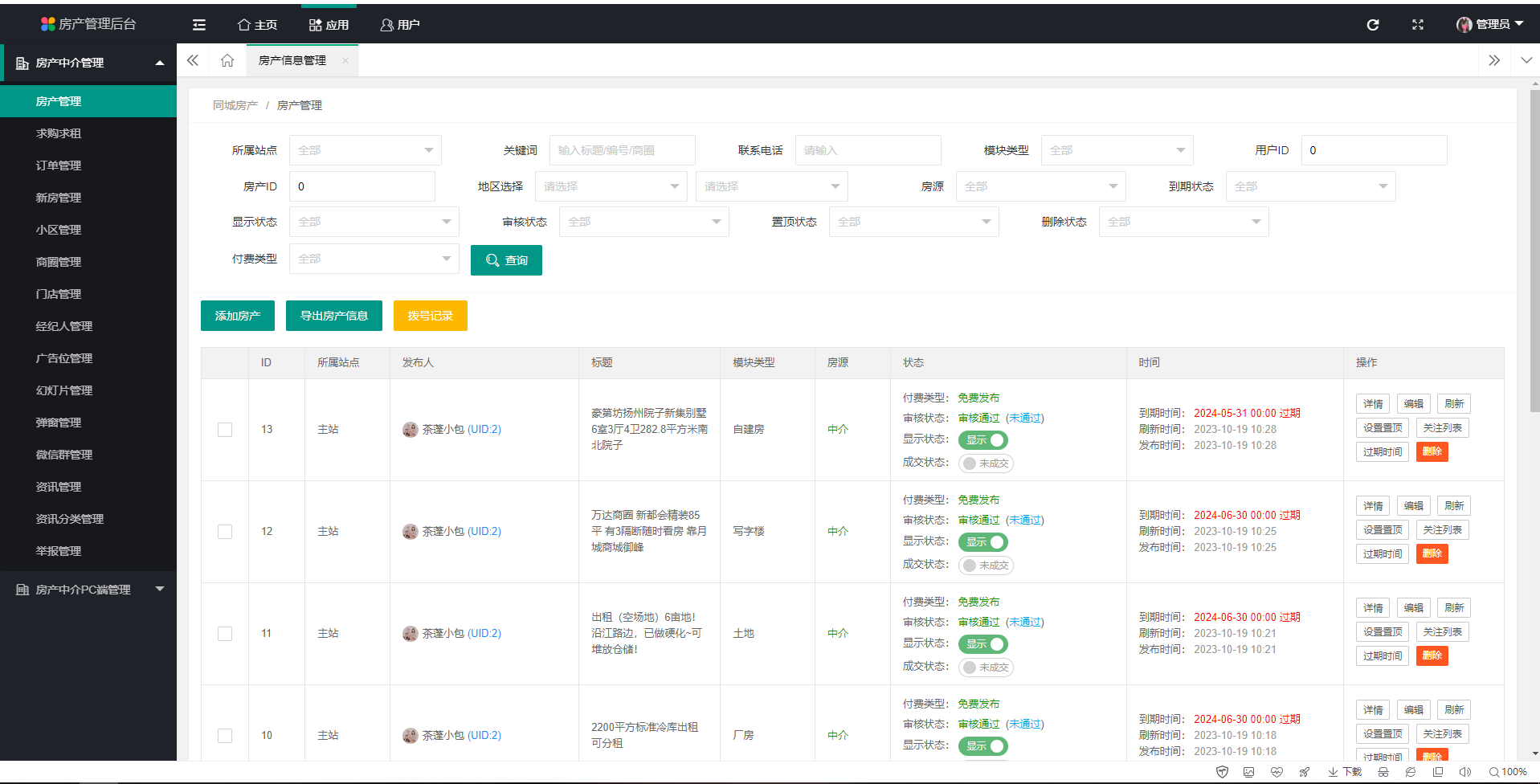Click the 房产中介PC端管理 building icon
1540x784 pixels.
tap(22, 590)
